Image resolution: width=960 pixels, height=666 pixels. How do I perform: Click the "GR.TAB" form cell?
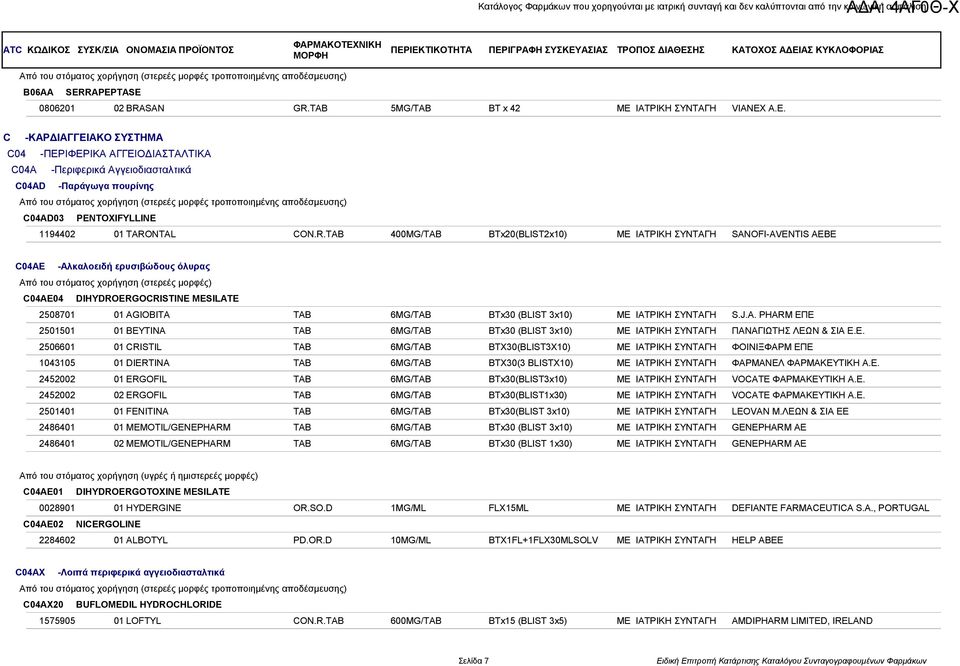[x=310, y=108]
